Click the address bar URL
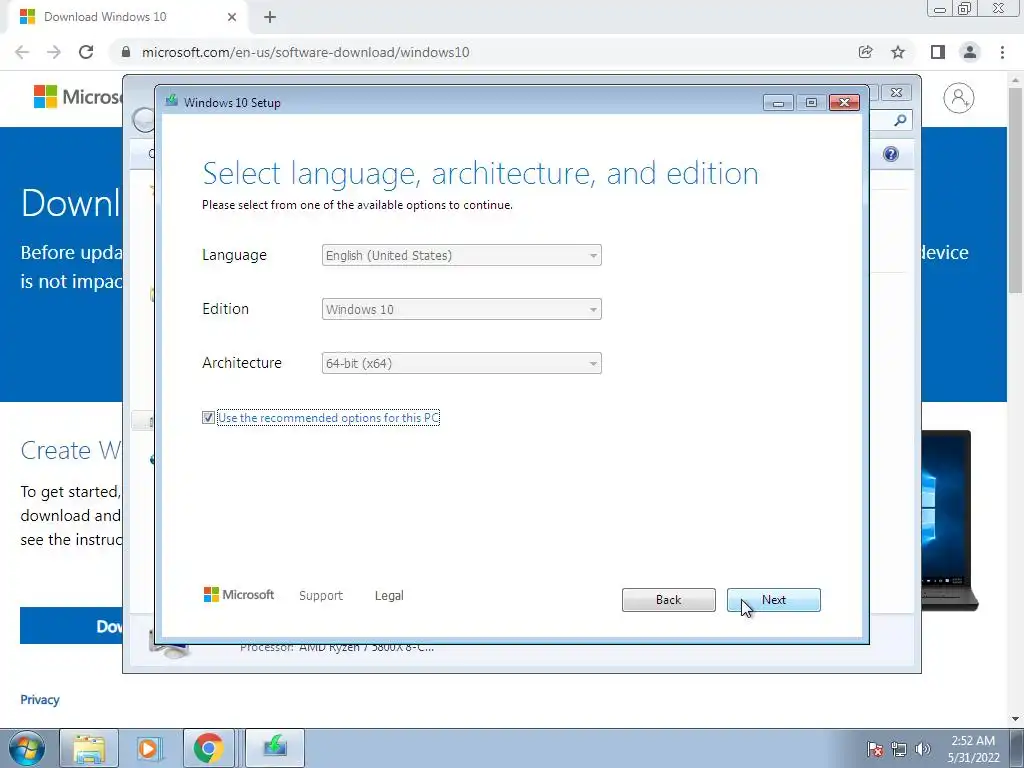Screen dimensions: 1024x768 (306, 52)
